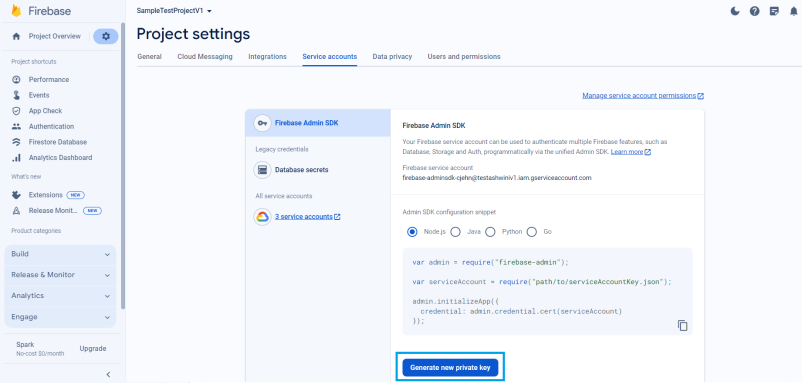Collapse the sidebar with left chevron
Screen dimensions: 802x383
(x=108, y=374)
